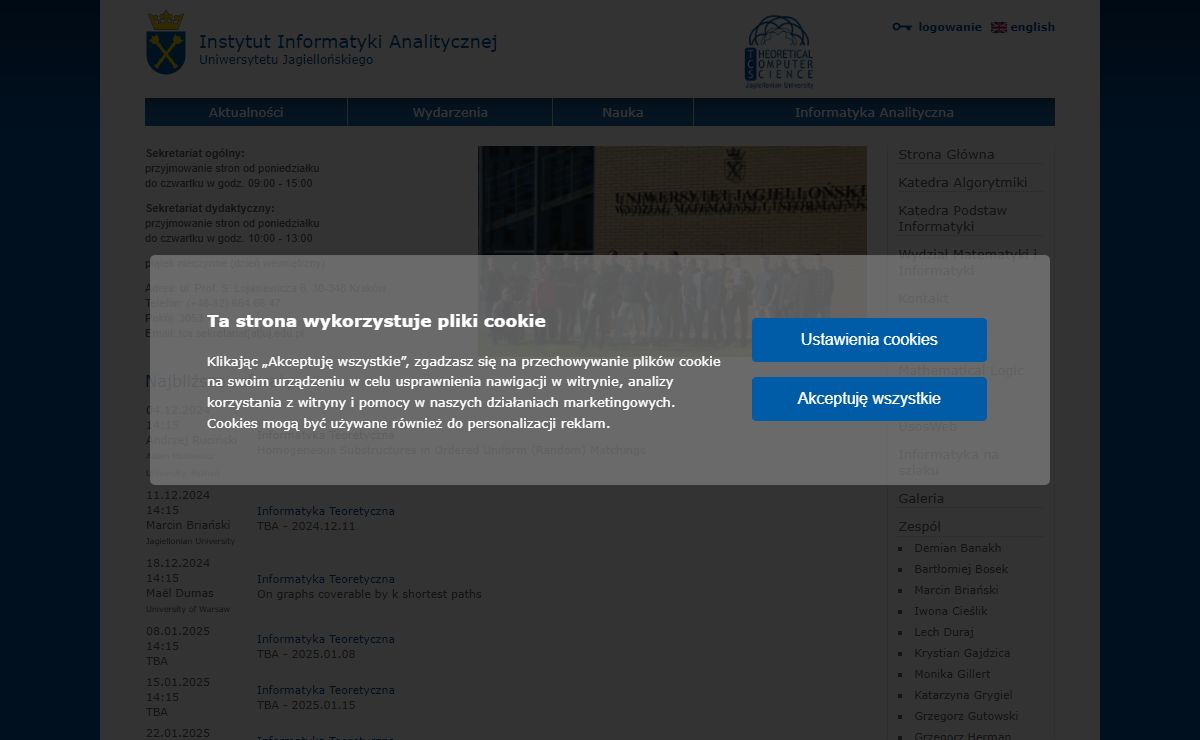
Task: Open Bartłomiej Bosek's profile link
Action: point(961,569)
